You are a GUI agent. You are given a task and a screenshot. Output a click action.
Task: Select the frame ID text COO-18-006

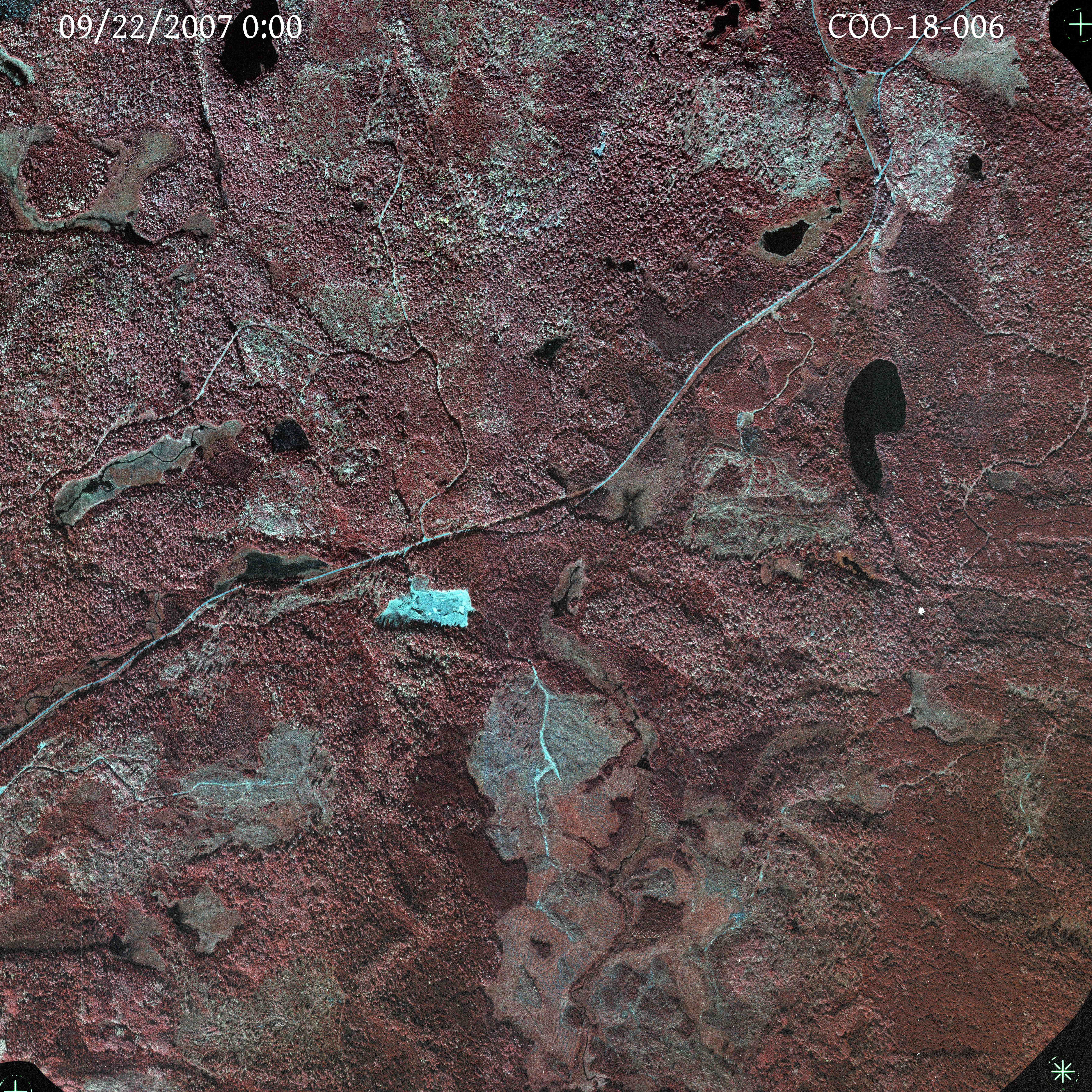point(916,27)
